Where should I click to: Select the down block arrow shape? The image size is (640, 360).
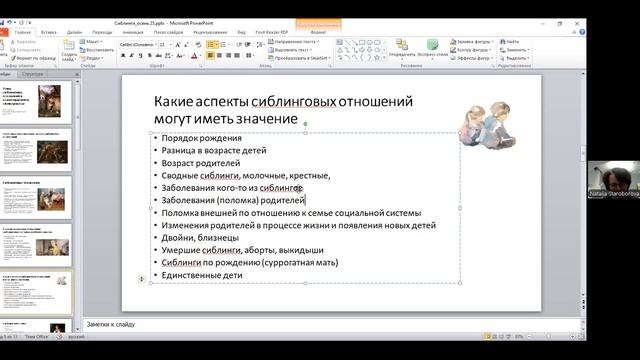click(x=369, y=50)
